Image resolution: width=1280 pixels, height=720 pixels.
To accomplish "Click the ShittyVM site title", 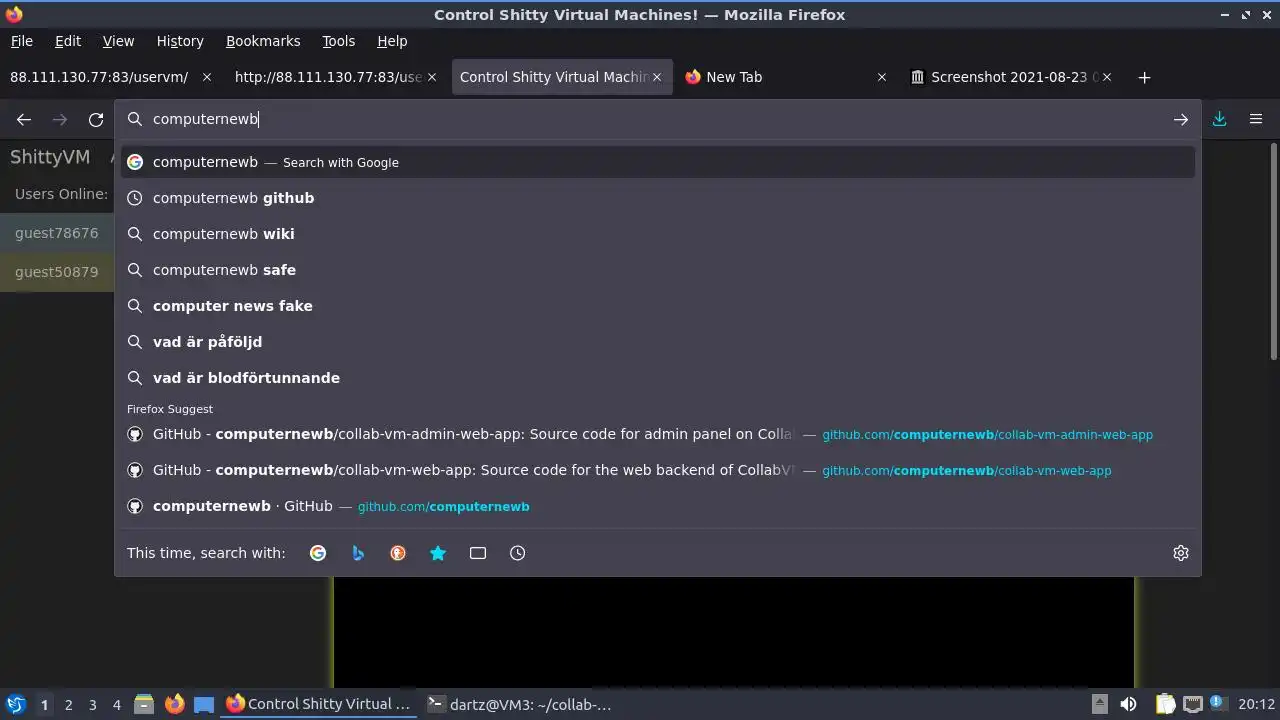I will pyautogui.click(x=50, y=157).
